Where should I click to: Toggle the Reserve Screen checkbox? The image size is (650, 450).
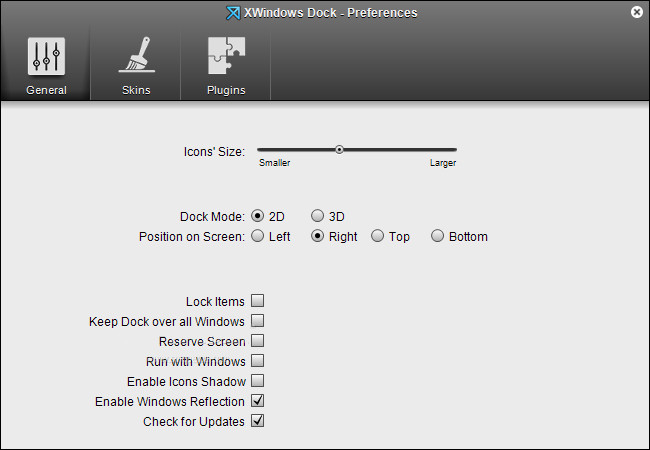257,341
